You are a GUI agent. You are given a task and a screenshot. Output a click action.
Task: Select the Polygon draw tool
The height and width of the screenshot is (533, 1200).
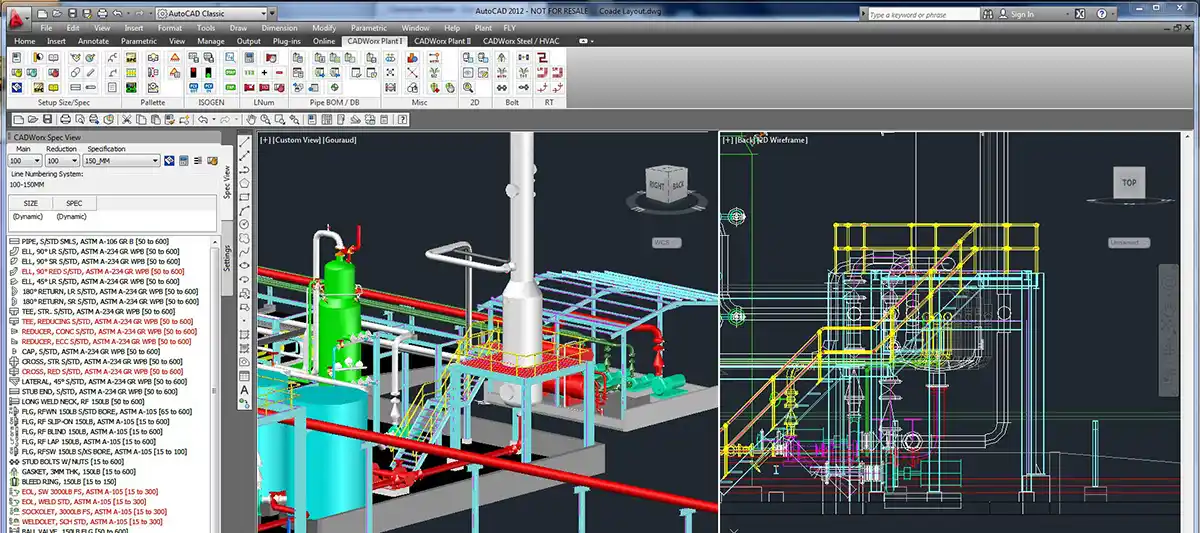click(x=245, y=184)
